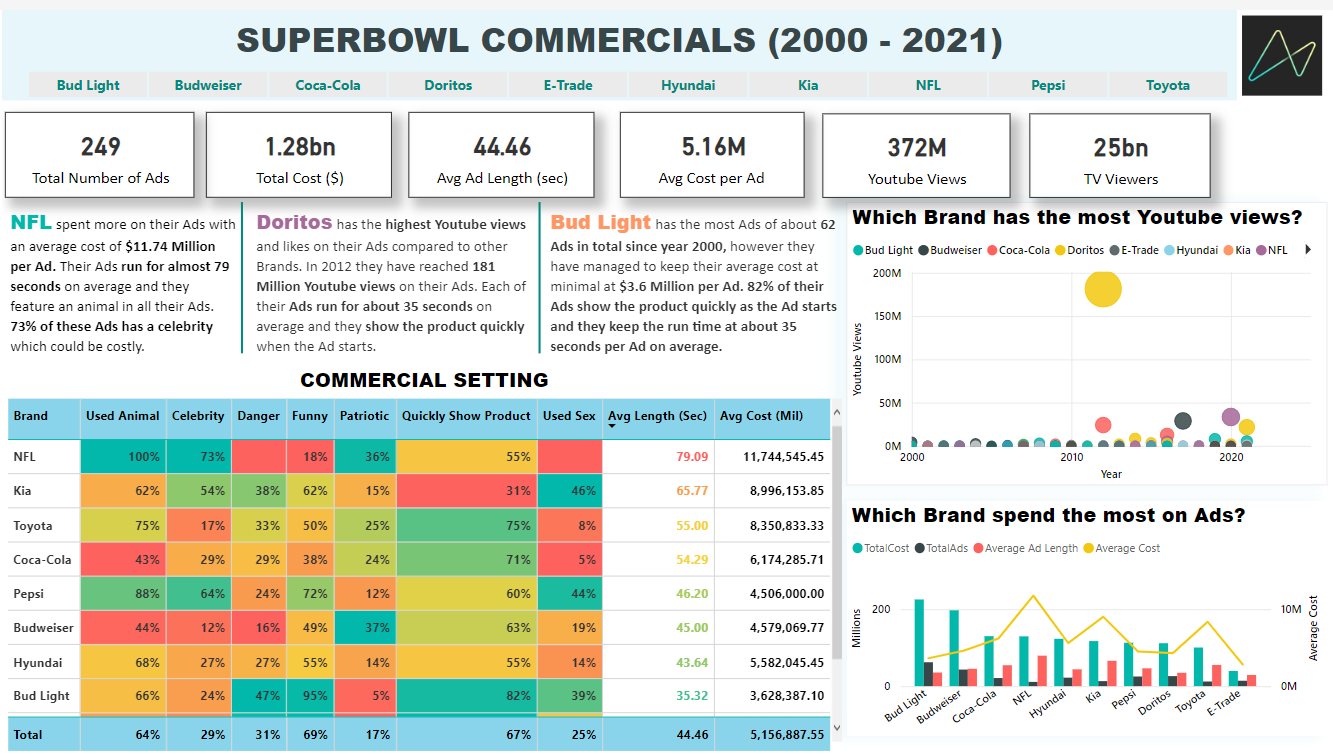Filter by Toyota slicer button
This screenshot has height=754, width=1333.
click(x=1168, y=85)
